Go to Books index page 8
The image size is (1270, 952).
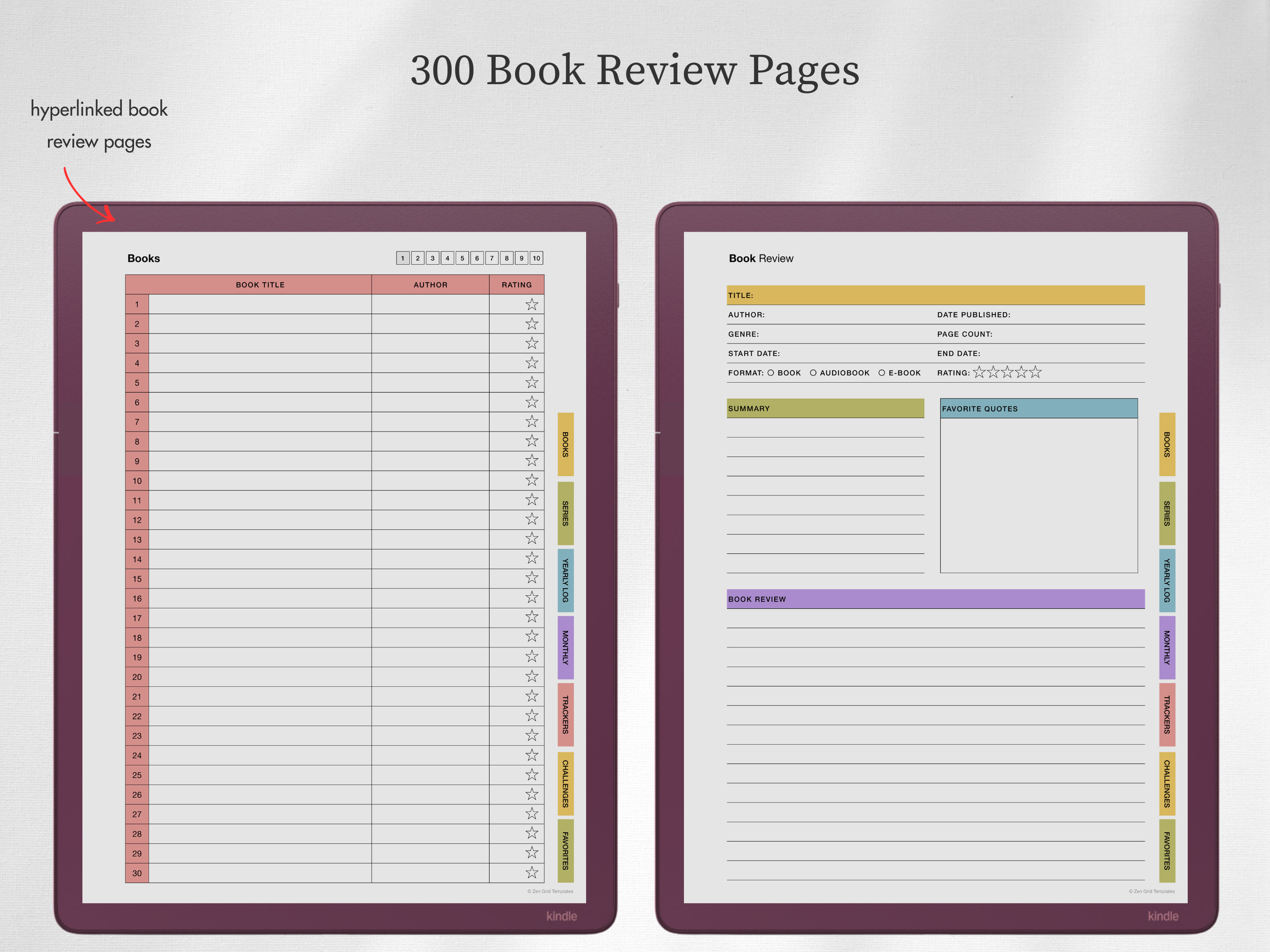(x=507, y=258)
